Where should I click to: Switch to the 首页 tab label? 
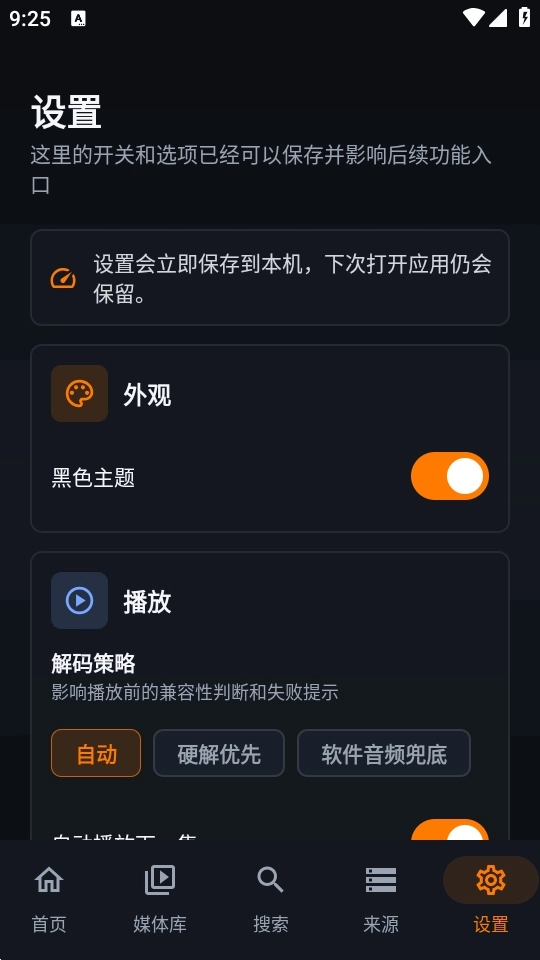click(49, 924)
